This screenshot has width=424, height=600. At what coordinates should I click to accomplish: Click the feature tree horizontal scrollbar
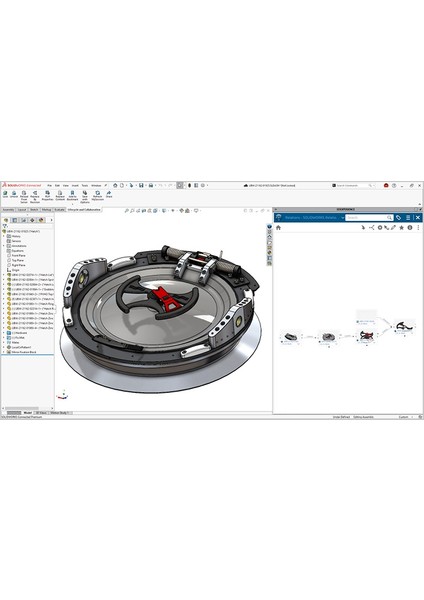coord(21,409)
